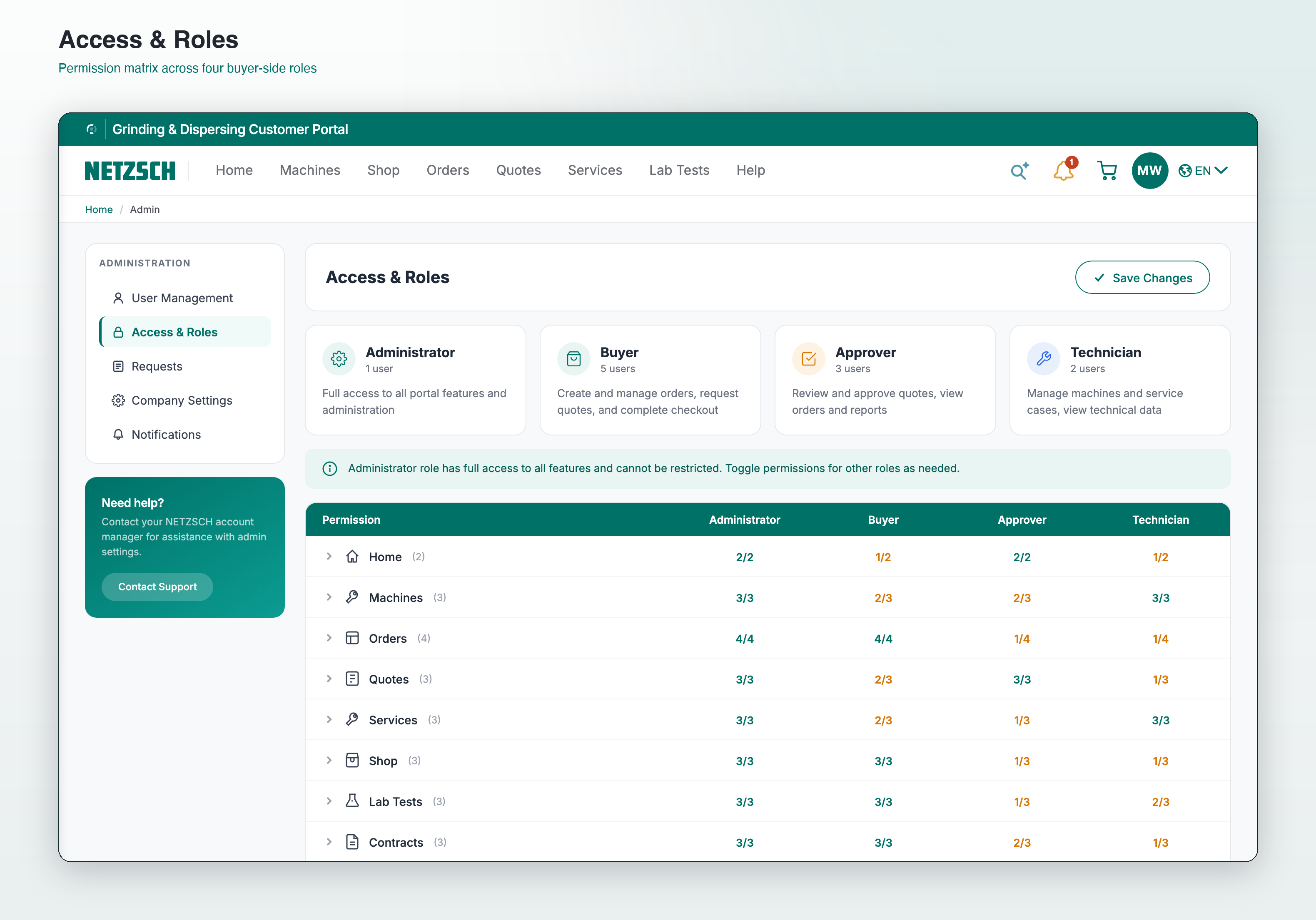Click the Services row wrench icon
1316x920 pixels.
pos(352,719)
